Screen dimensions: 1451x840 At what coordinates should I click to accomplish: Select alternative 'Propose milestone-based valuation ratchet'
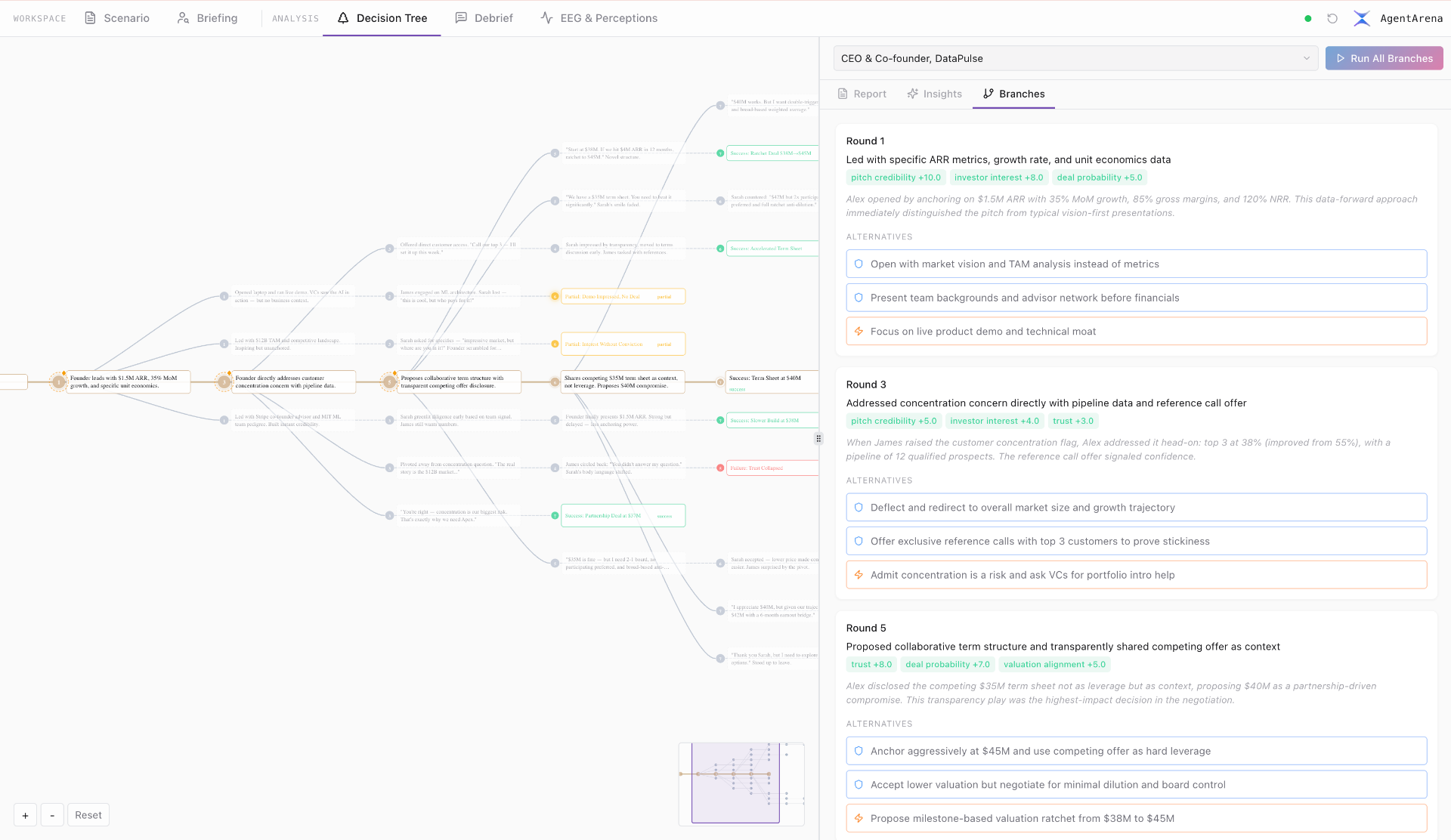click(x=1136, y=818)
